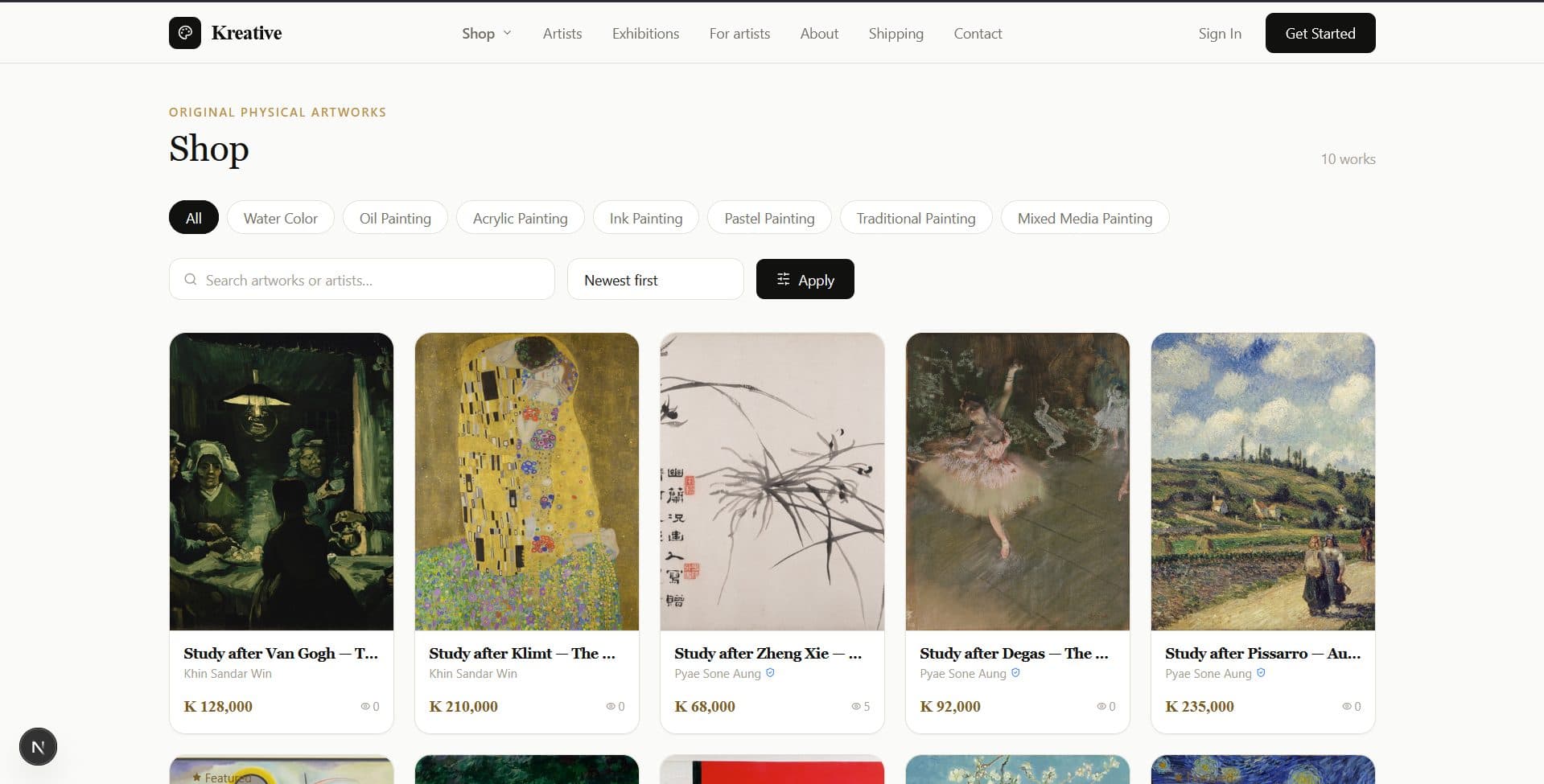Image resolution: width=1544 pixels, height=784 pixels.
Task: Open Study after Pissarro artwork thumbnail
Action: click(1263, 482)
